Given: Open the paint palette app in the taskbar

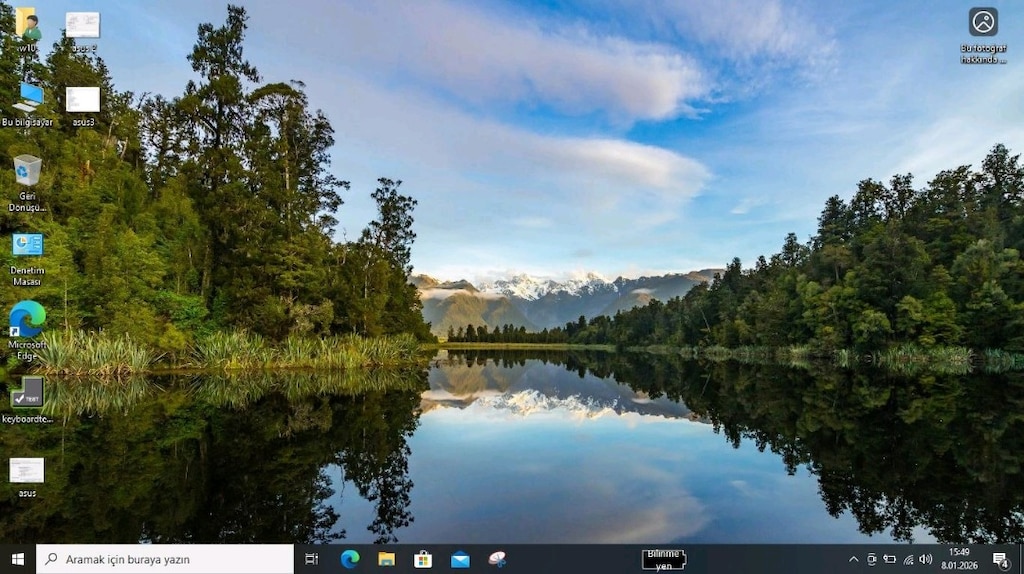Looking at the screenshot, I should point(497,559).
